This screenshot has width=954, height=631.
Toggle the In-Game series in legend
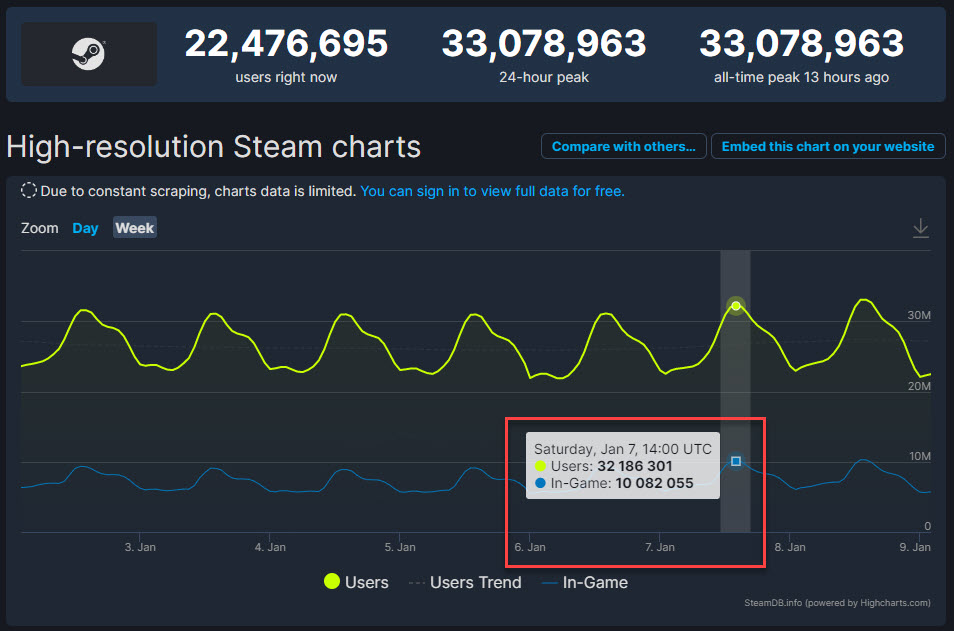point(585,582)
